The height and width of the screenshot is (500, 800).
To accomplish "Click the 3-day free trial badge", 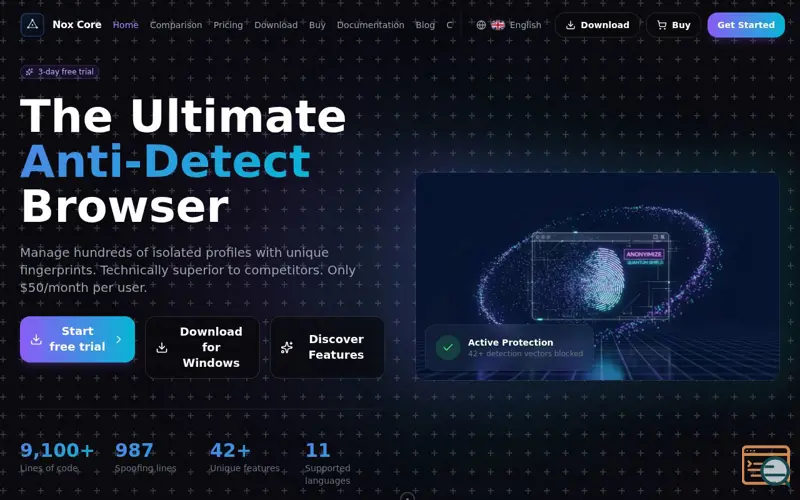I will (x=60, y=72).
